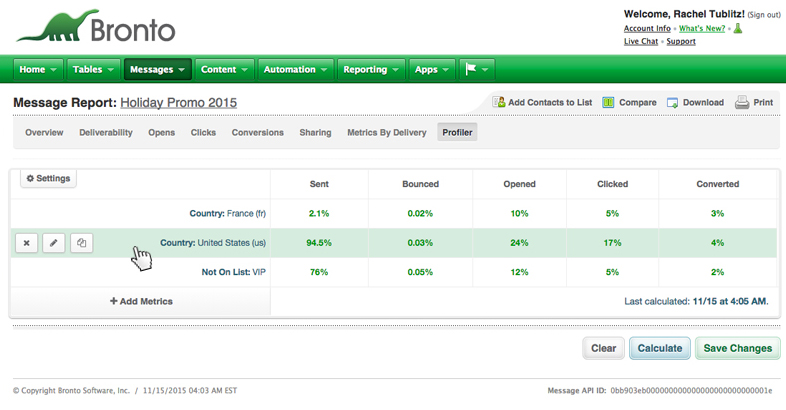This screenshot has height=410, width=786.
Task: Switch to the Deliverability tab
Action: click(106, 132)
